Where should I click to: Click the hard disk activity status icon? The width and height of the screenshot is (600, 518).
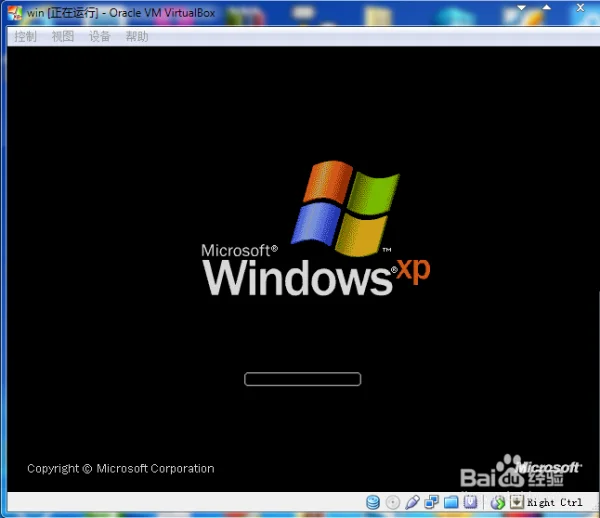pyautogui.click(x=373, y=502)
